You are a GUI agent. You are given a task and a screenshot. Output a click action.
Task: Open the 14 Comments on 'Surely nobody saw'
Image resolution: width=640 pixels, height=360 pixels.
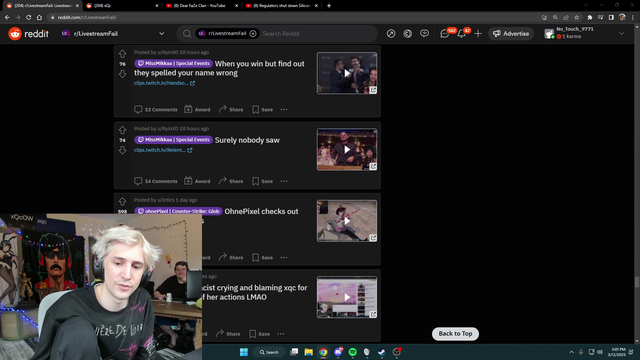156,181
